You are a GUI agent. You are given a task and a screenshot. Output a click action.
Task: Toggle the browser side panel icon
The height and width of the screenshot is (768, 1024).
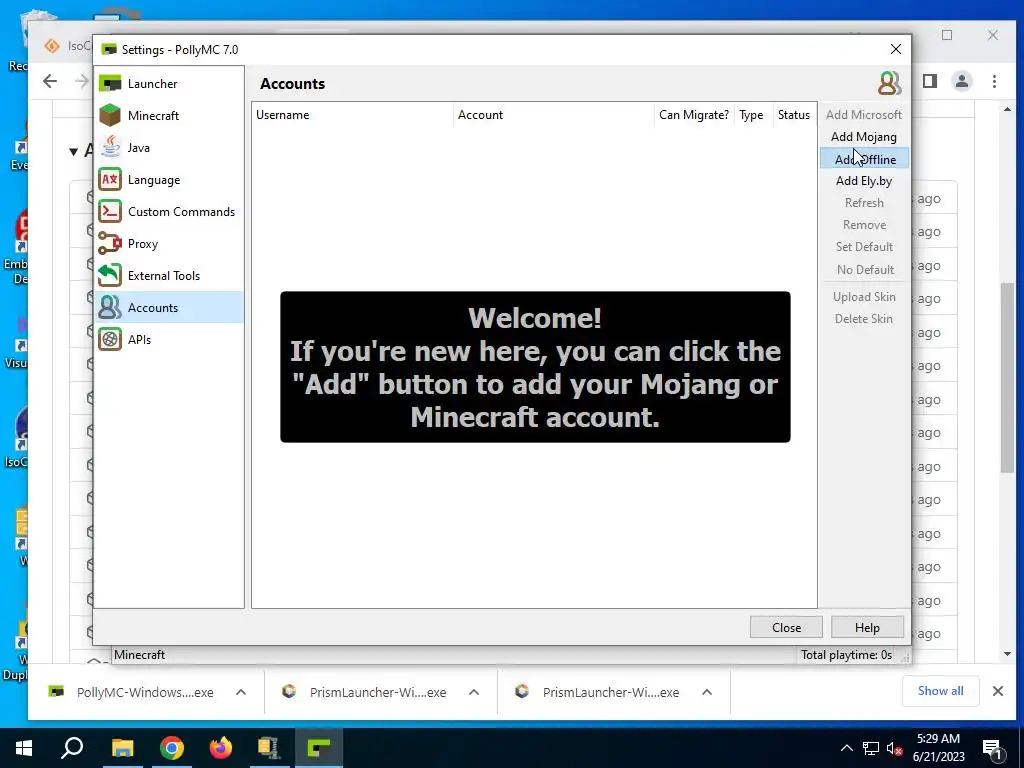(x=930, y=81)
